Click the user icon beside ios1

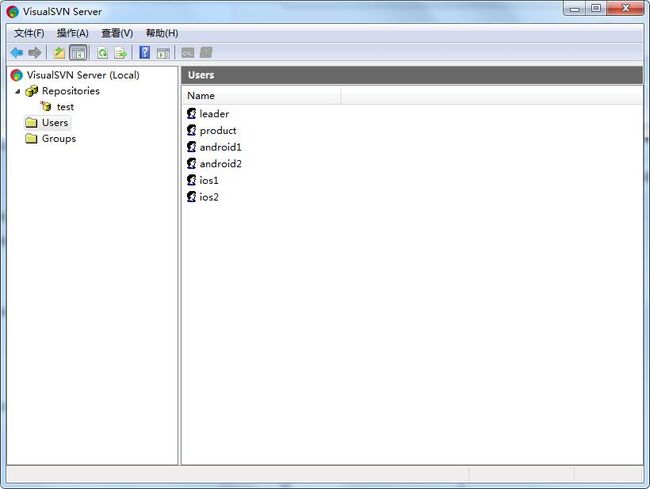[x=192, y=180]
